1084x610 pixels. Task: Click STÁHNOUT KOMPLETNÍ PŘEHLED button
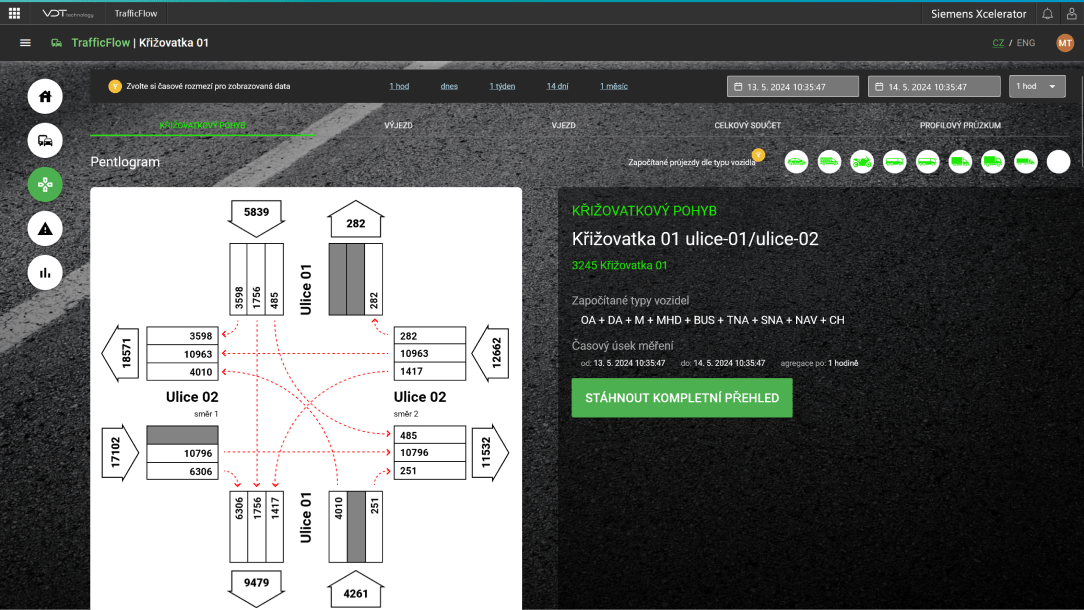click(681, 398)
